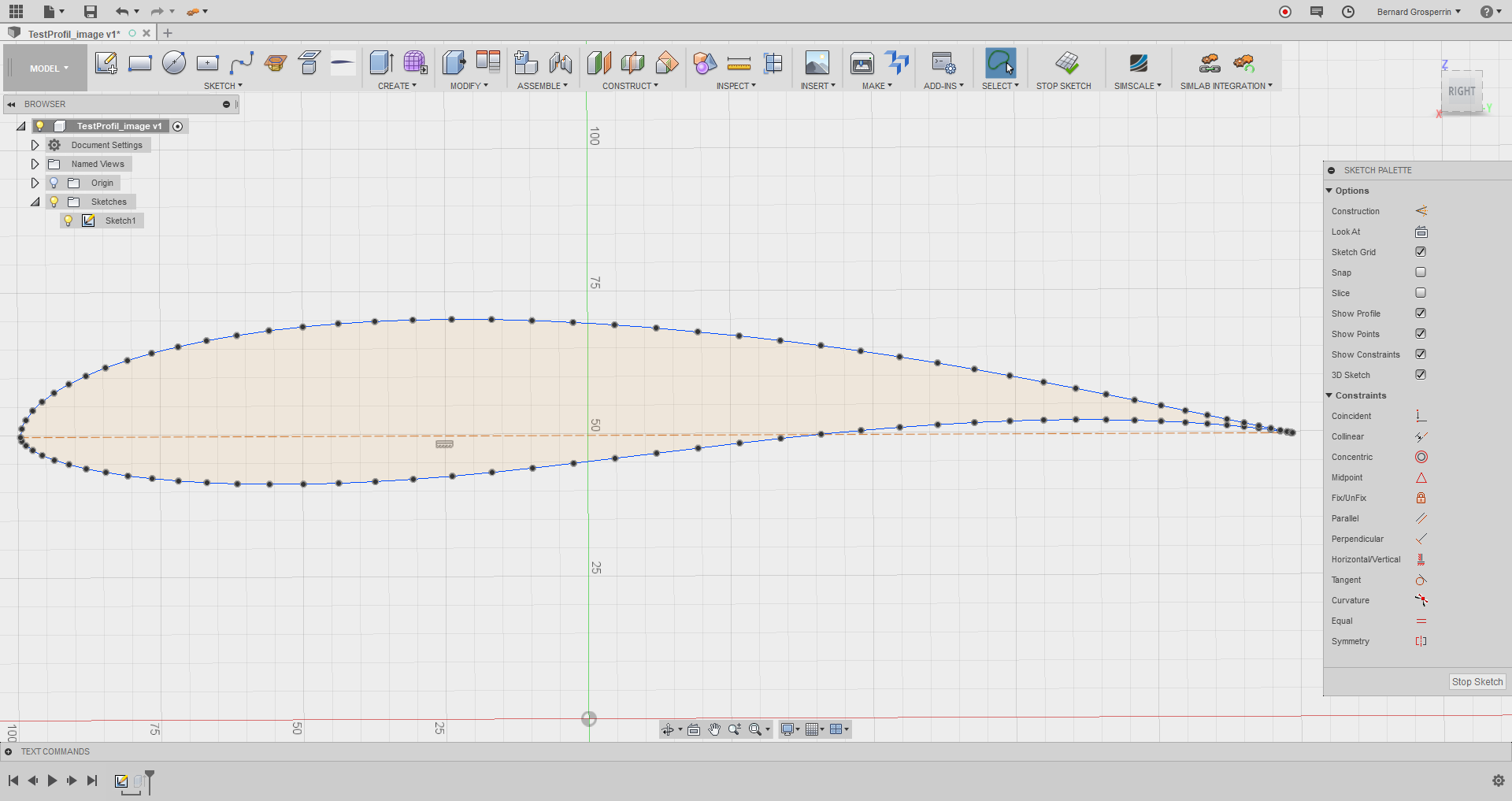Screen dimensions: 1512x801
Task: Enable the Snap checkbox
Action: (1421, 273)
